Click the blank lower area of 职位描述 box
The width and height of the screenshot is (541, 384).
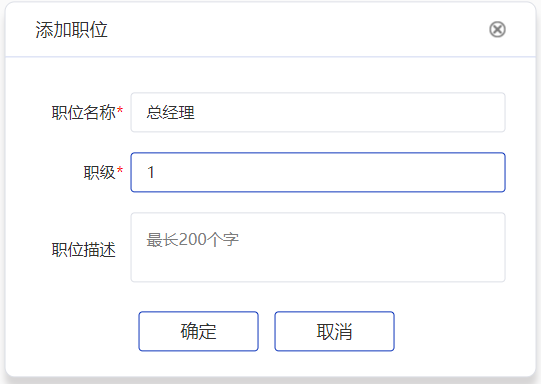pyautogui.click(x=318, y=269)
